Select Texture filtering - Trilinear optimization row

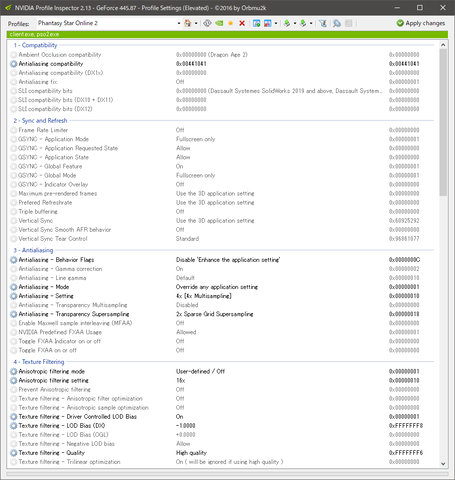pyautogui.click(x=222, y=462)
